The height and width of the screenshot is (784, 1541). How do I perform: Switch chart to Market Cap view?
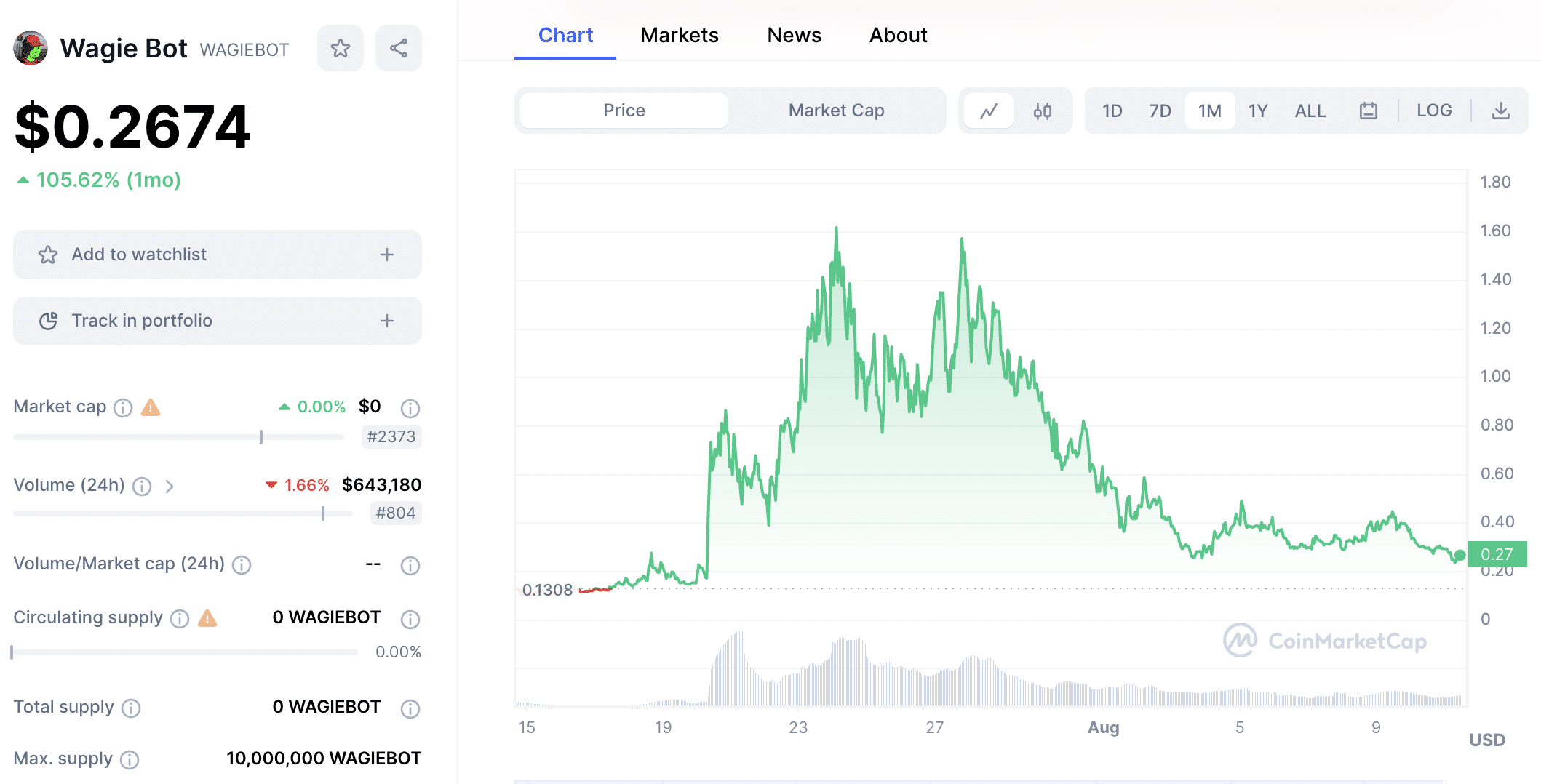coord(837,111)
